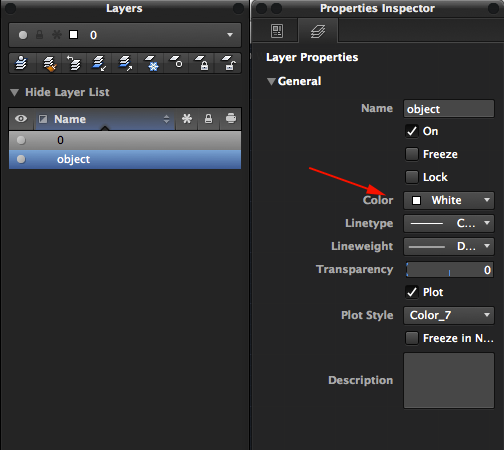
Task: Adjust the Transparency slider
Action: click(x=449, y=270)
